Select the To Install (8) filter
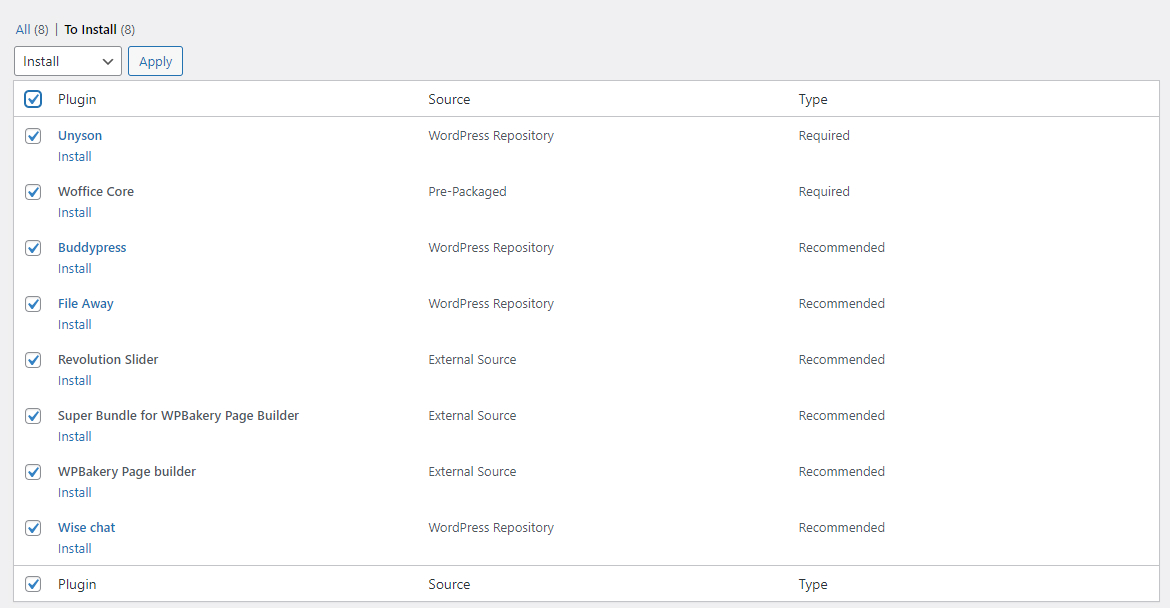The image size is (1170, 608). pyautogui.click(x=90, y=29)
